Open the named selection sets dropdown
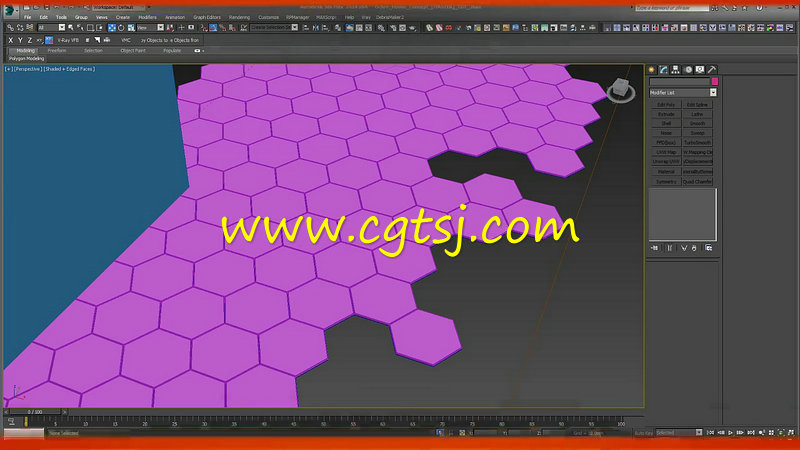This screenshot has height=450, width=800. (x=274, y=28)
